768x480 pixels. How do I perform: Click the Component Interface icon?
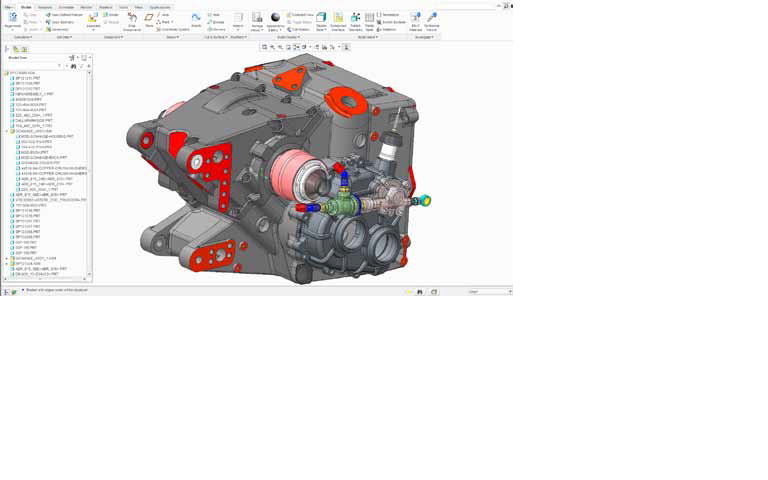338,19
